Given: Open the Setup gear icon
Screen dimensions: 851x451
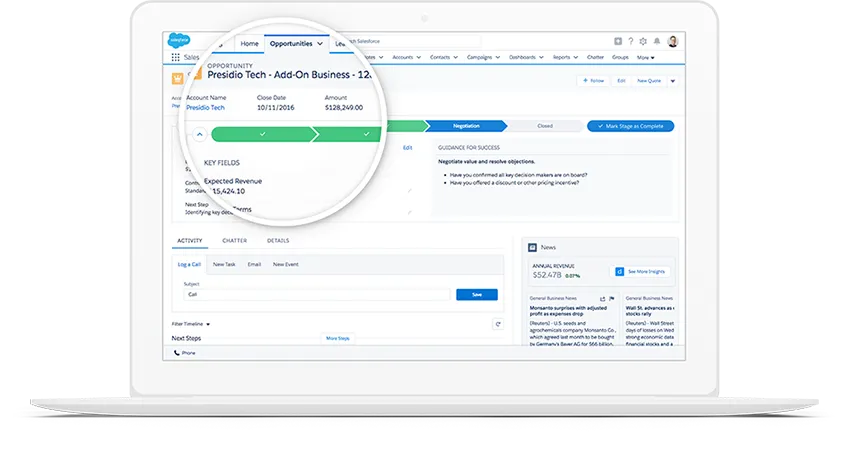Looking at the screenshot, I should pyautogui.click(x=643, y=41).
